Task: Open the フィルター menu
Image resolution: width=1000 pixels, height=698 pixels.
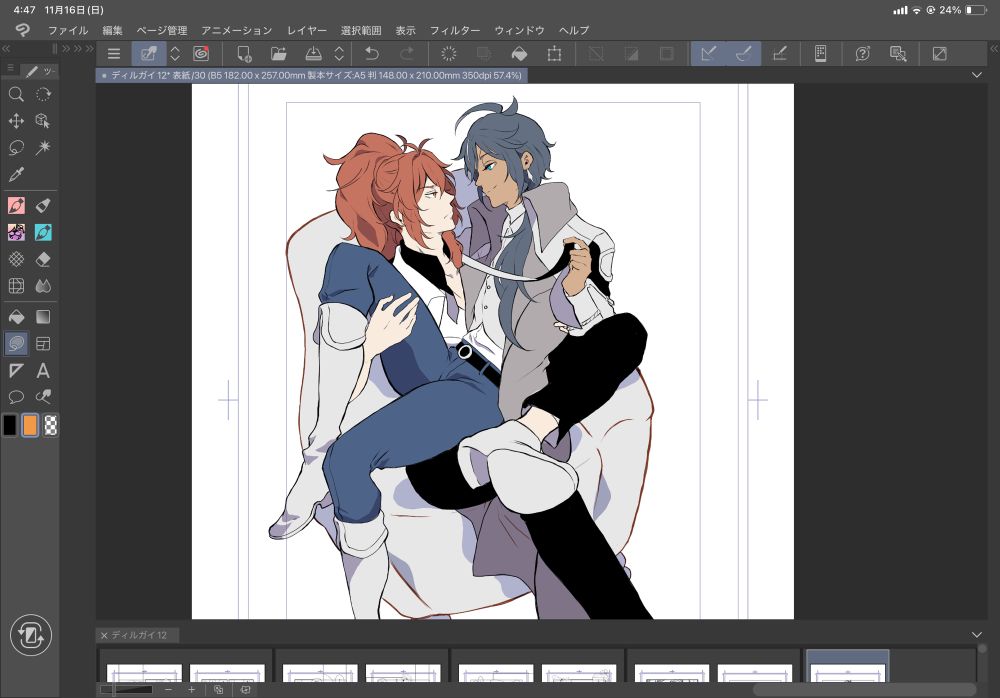Action: [455, 31]
